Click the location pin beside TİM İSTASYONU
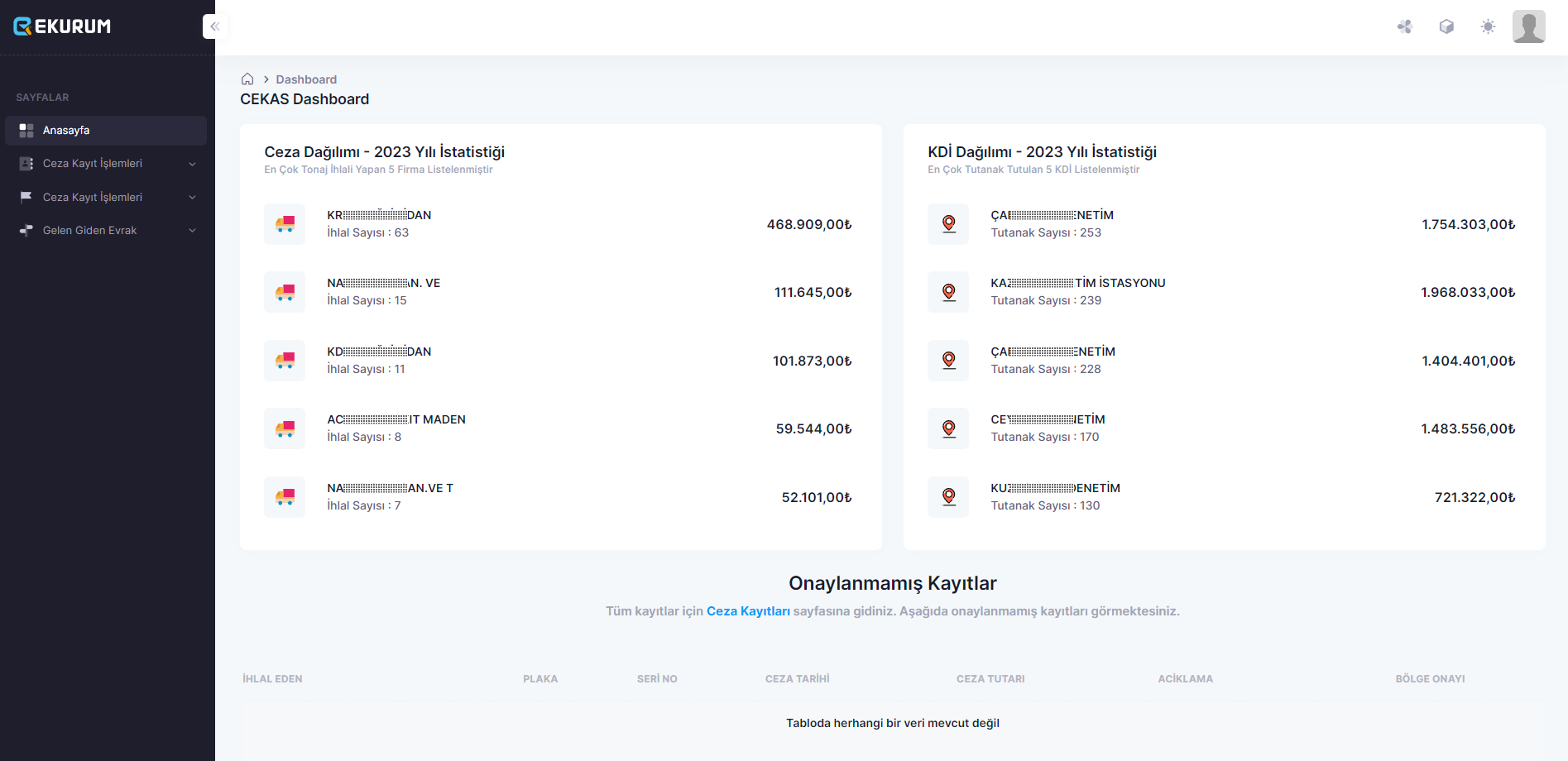This screenshot has height=761, width=1568. [948, 292]
